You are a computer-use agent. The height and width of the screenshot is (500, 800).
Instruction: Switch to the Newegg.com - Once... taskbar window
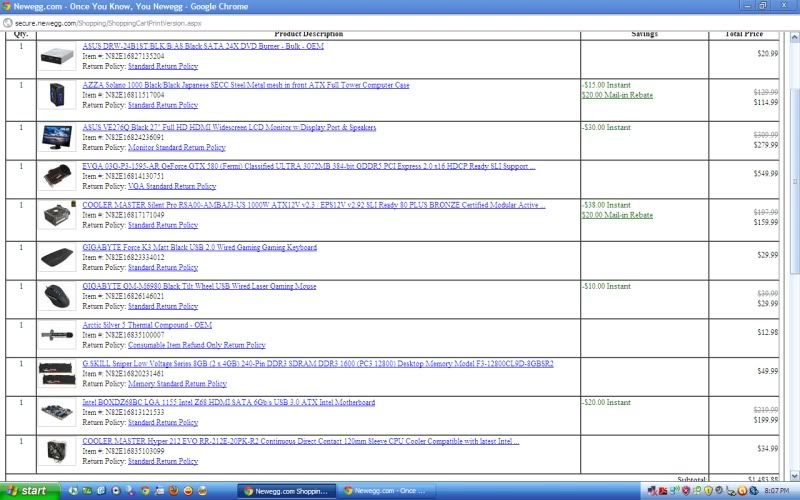pos(386,491)
